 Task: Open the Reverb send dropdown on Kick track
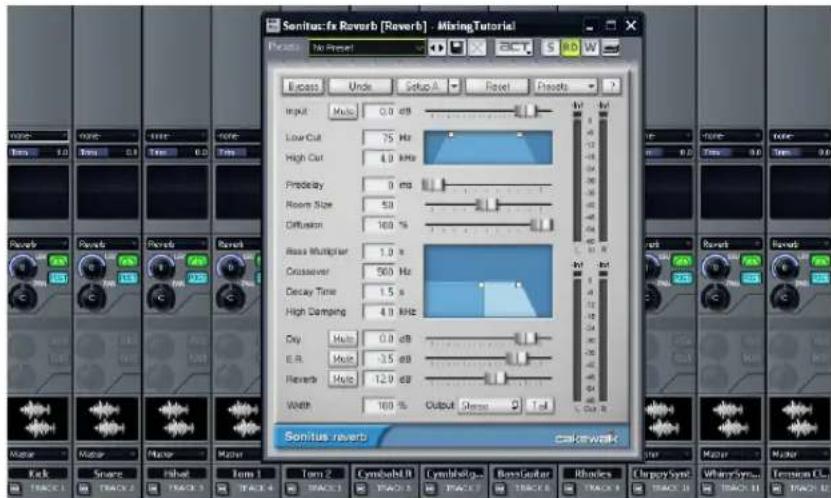click(38, 244)
